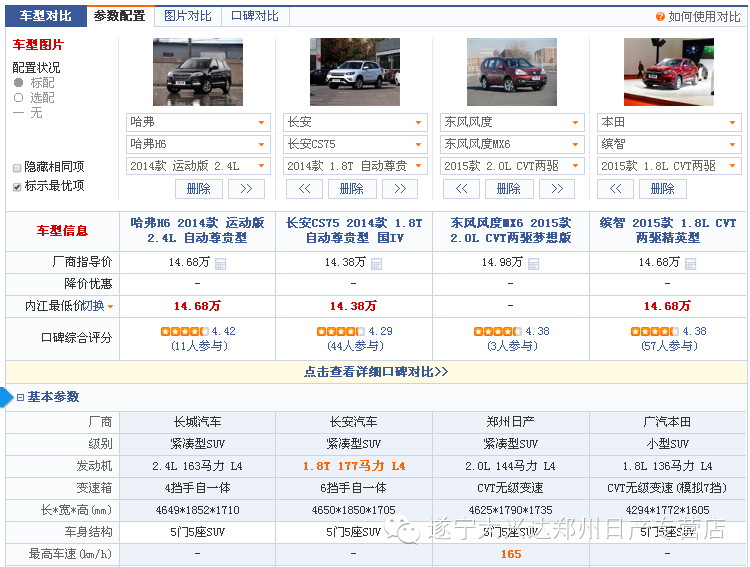Move 长安CS75 column left with << button
The image size is (750, 567).
click(x=305, y=189)
